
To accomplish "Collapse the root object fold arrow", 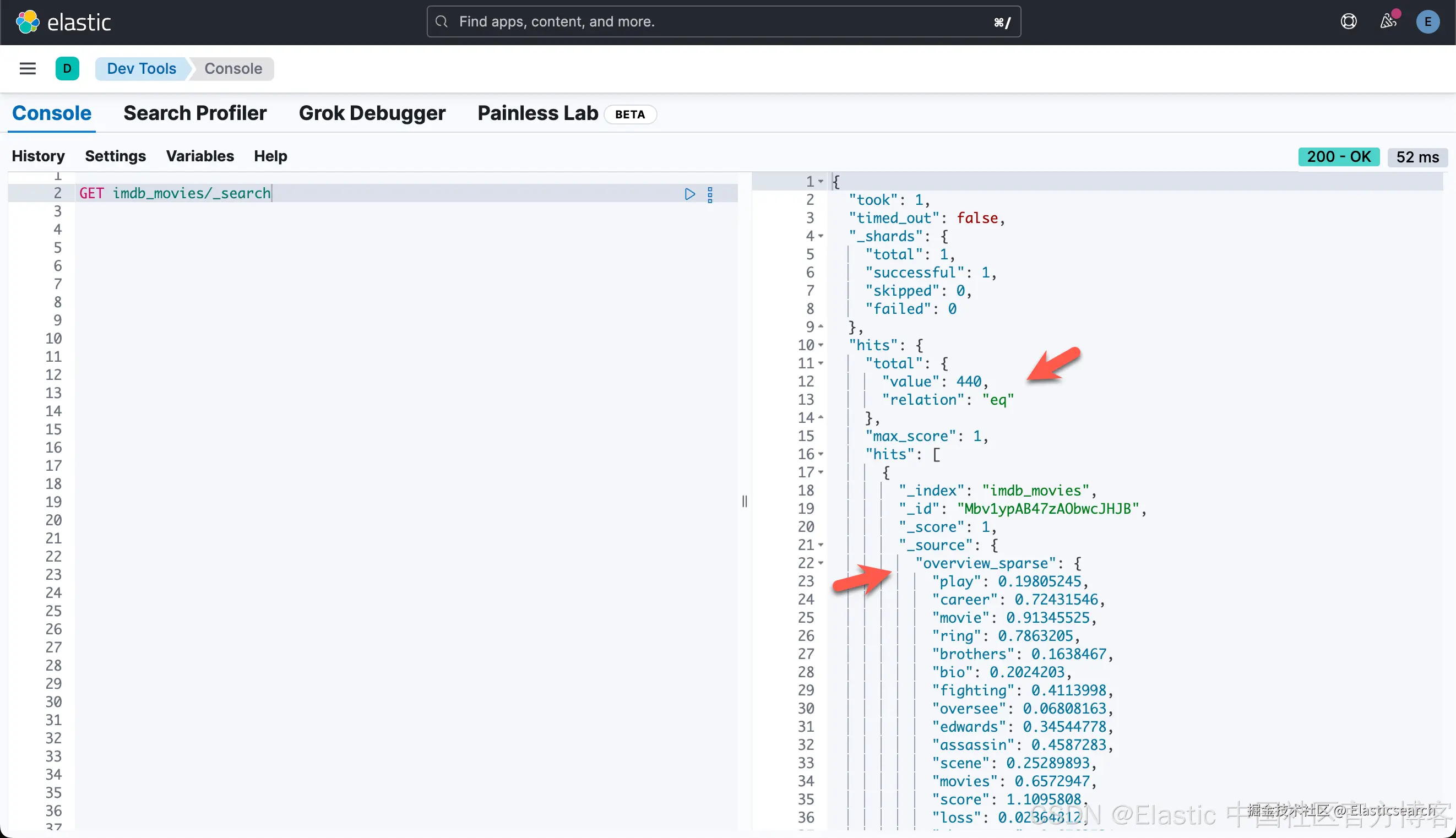I will pos(821,182).
